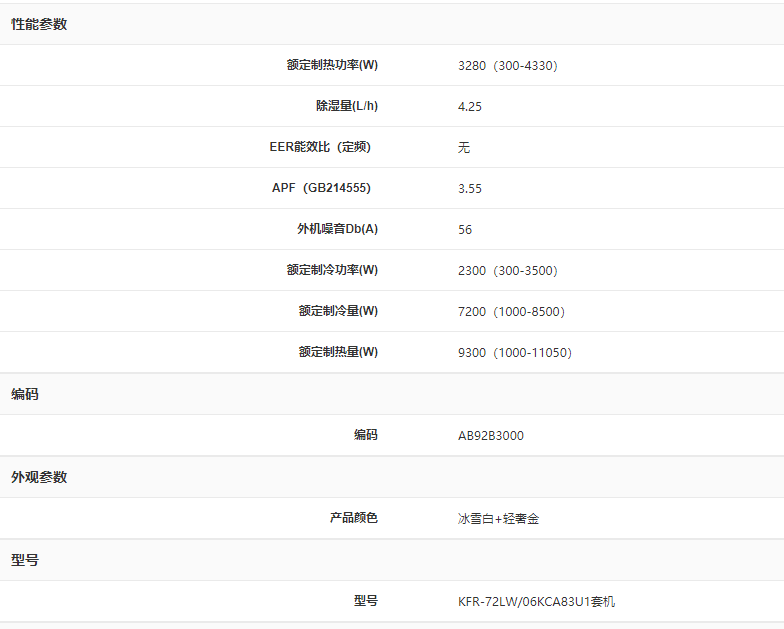Click the 额定制热量(W) label
This screenshot has height=629, width=784.
click(x=338, y=352)
